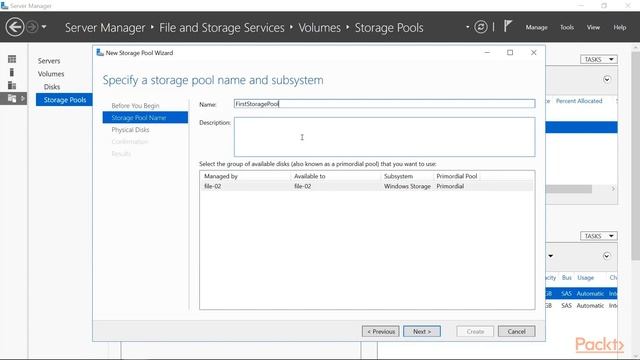640x360 pixels.
Task: Select the Local Server icon in sidebar
Action: click(12, 72)
